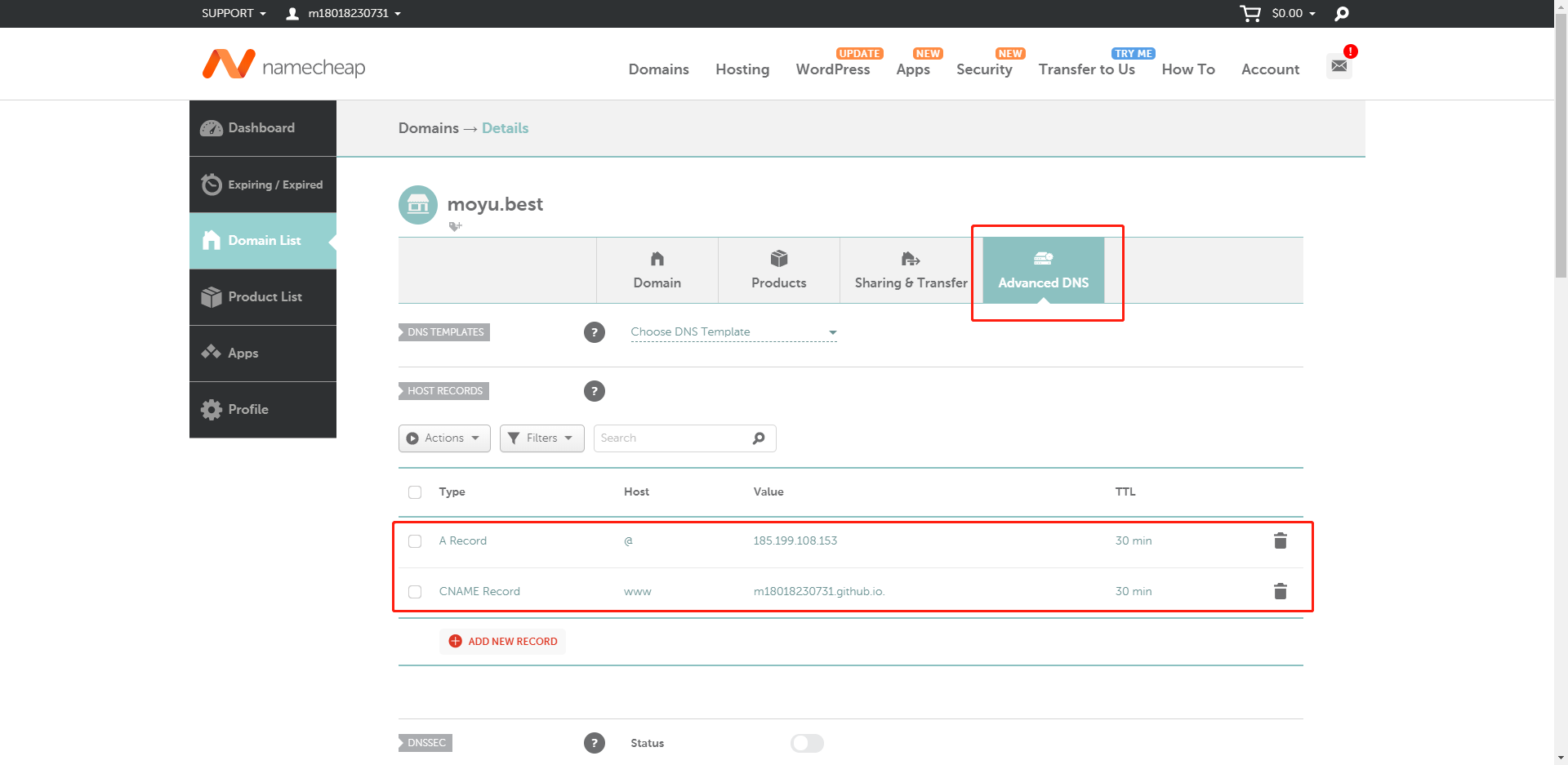
Task: Click the Namecheap logo
Action: point(283,64)
